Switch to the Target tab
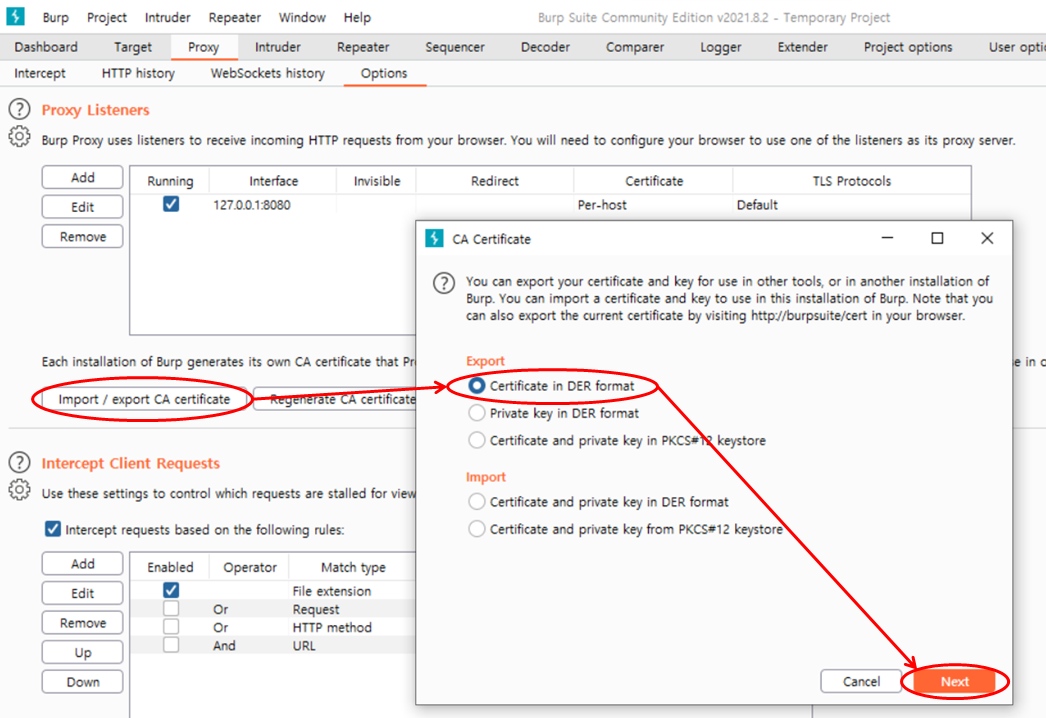 (x=133, y=47)
